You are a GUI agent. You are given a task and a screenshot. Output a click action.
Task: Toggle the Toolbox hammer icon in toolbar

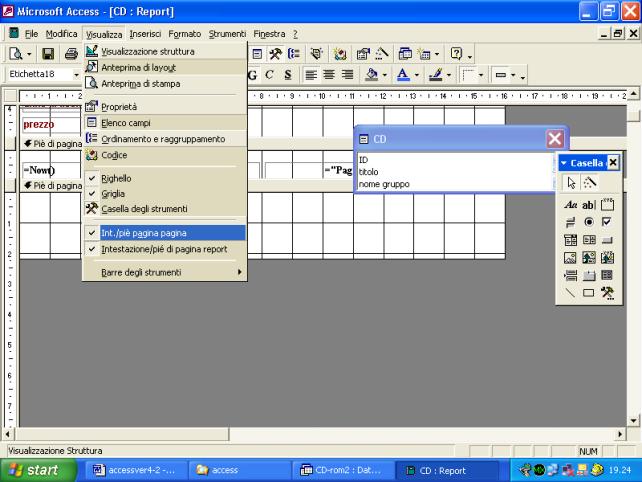pyautogui.click(x=275, y=54)
